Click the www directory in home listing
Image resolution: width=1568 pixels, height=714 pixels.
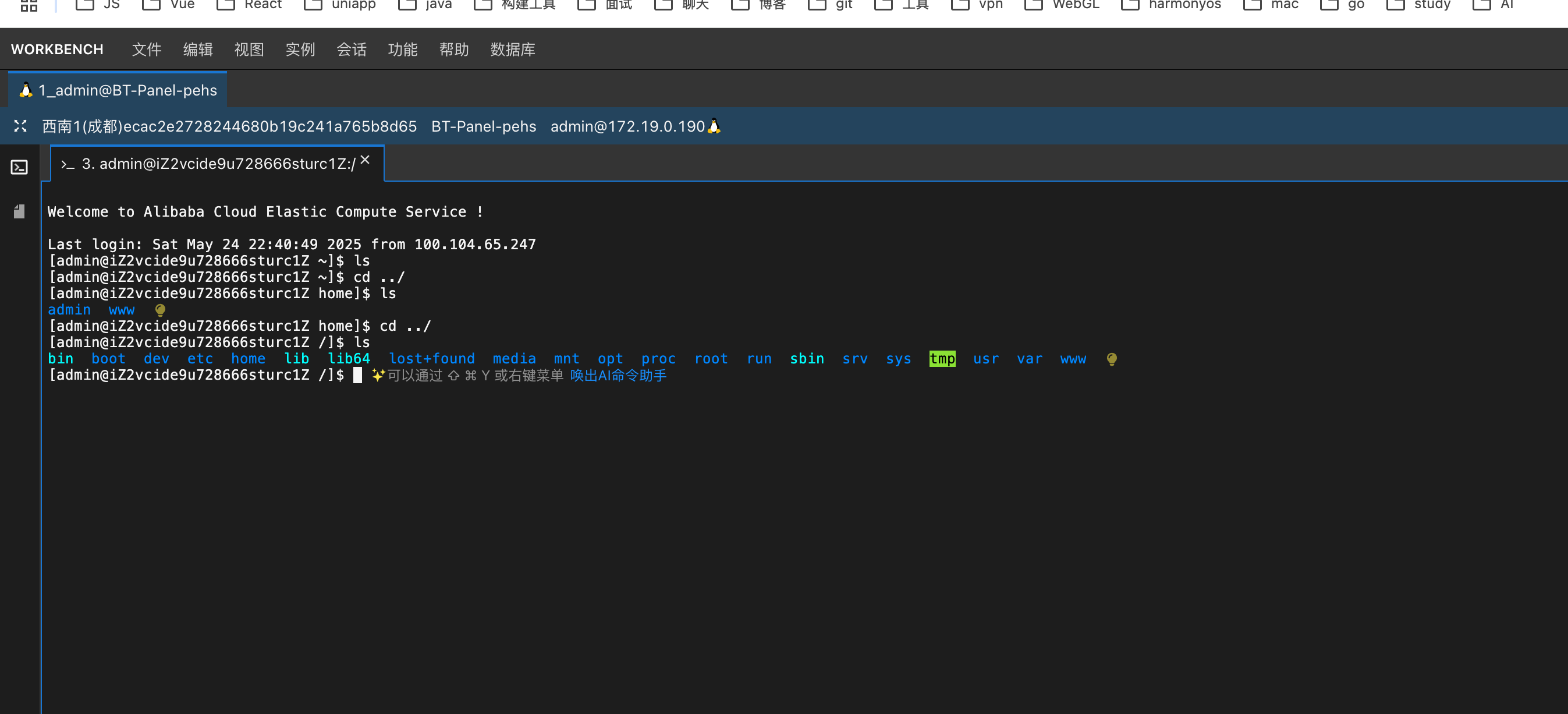(122, 310)
